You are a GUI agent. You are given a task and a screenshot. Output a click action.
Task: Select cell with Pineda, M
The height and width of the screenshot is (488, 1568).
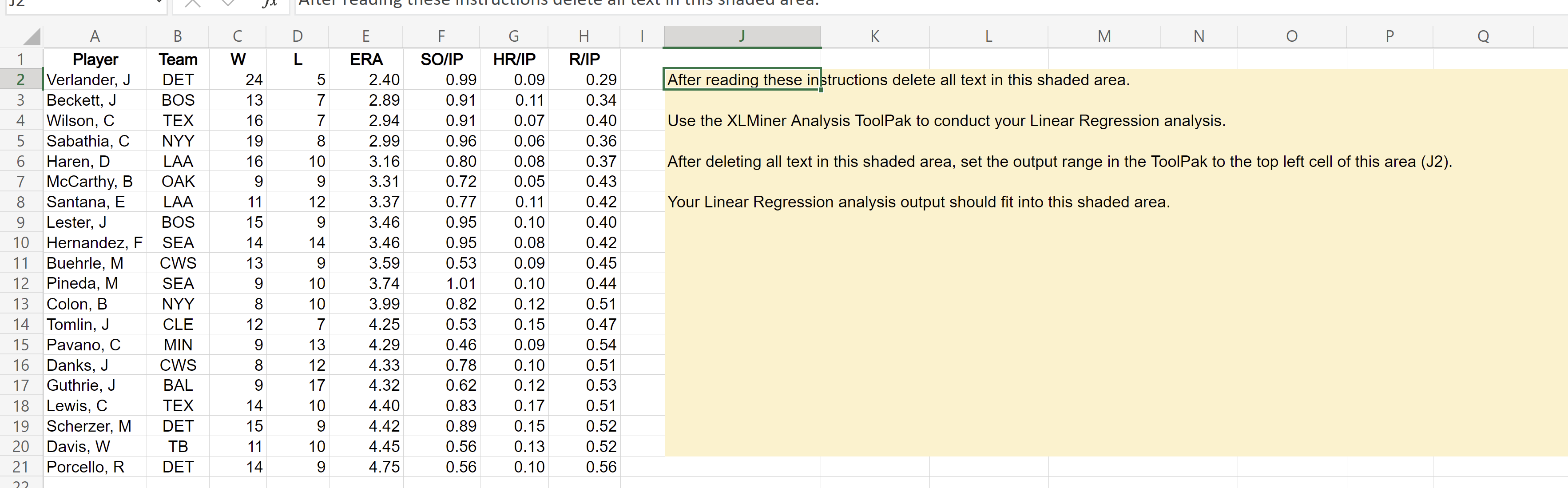(95, 284)
